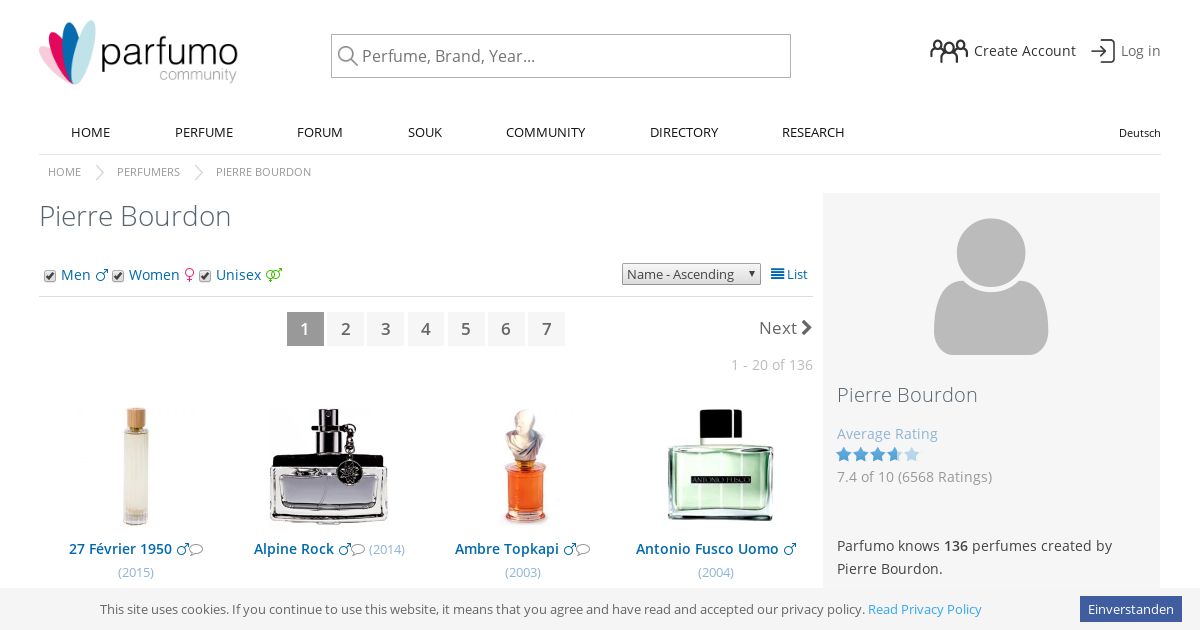Toggle the Unisex filter checkbox

pos(205,276)
